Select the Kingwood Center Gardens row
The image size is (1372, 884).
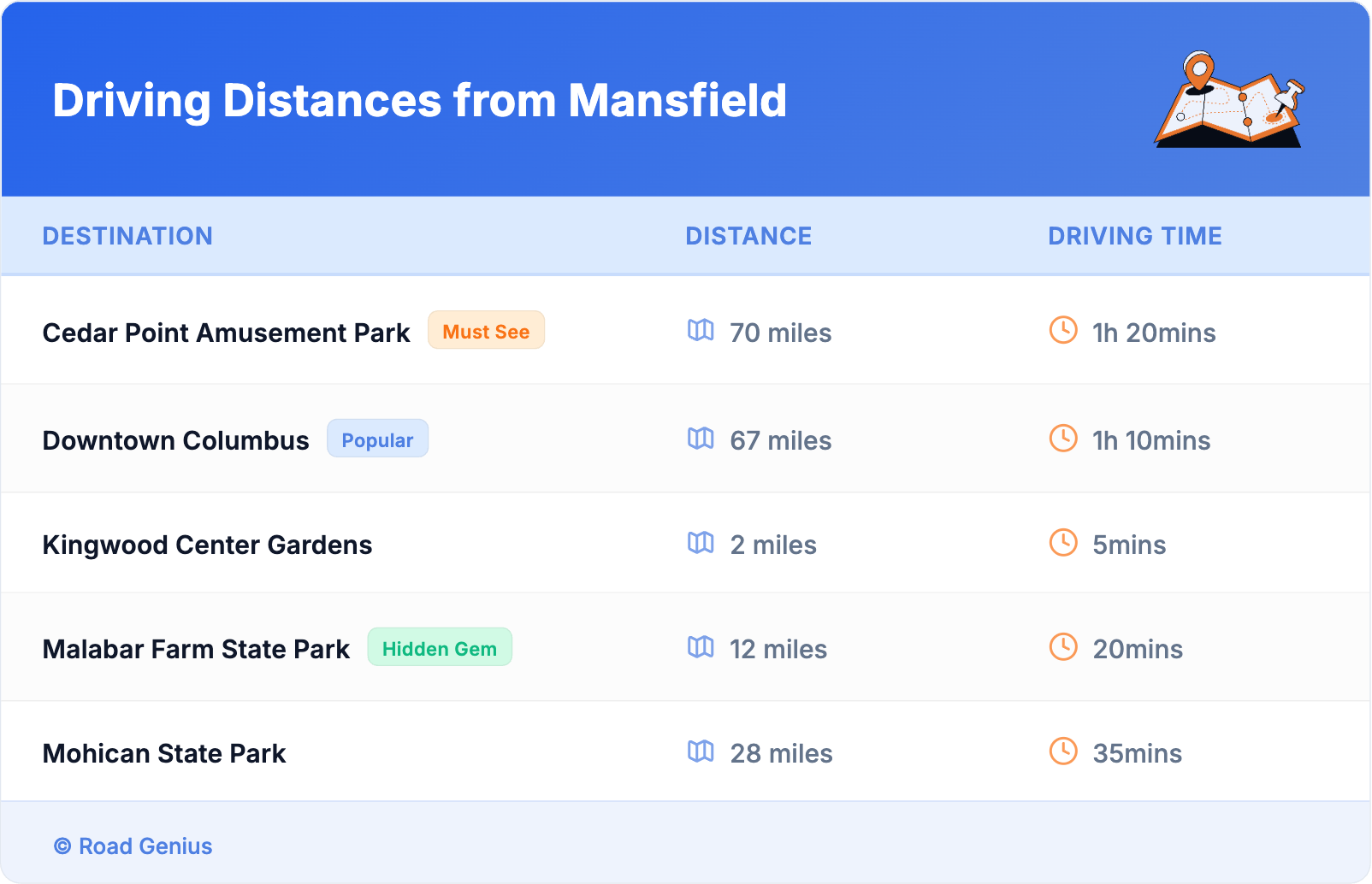click(x=207, y=545)
